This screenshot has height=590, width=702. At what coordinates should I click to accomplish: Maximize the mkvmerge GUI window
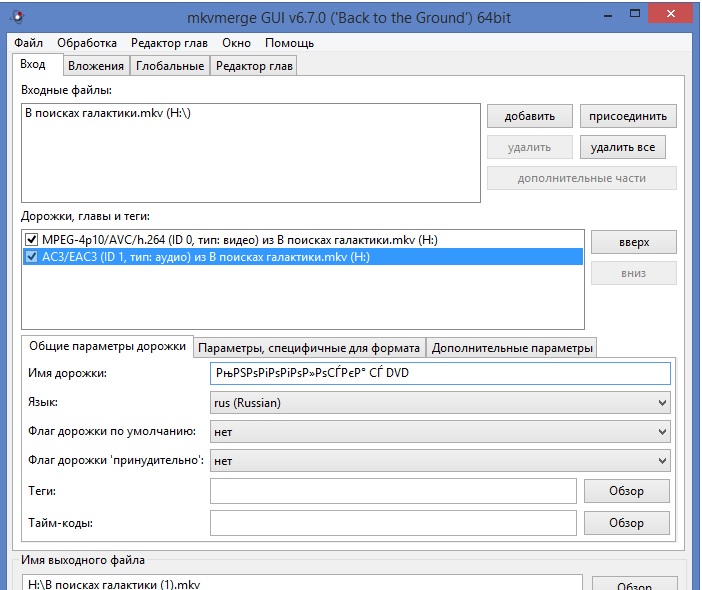(x=635, y=14)
